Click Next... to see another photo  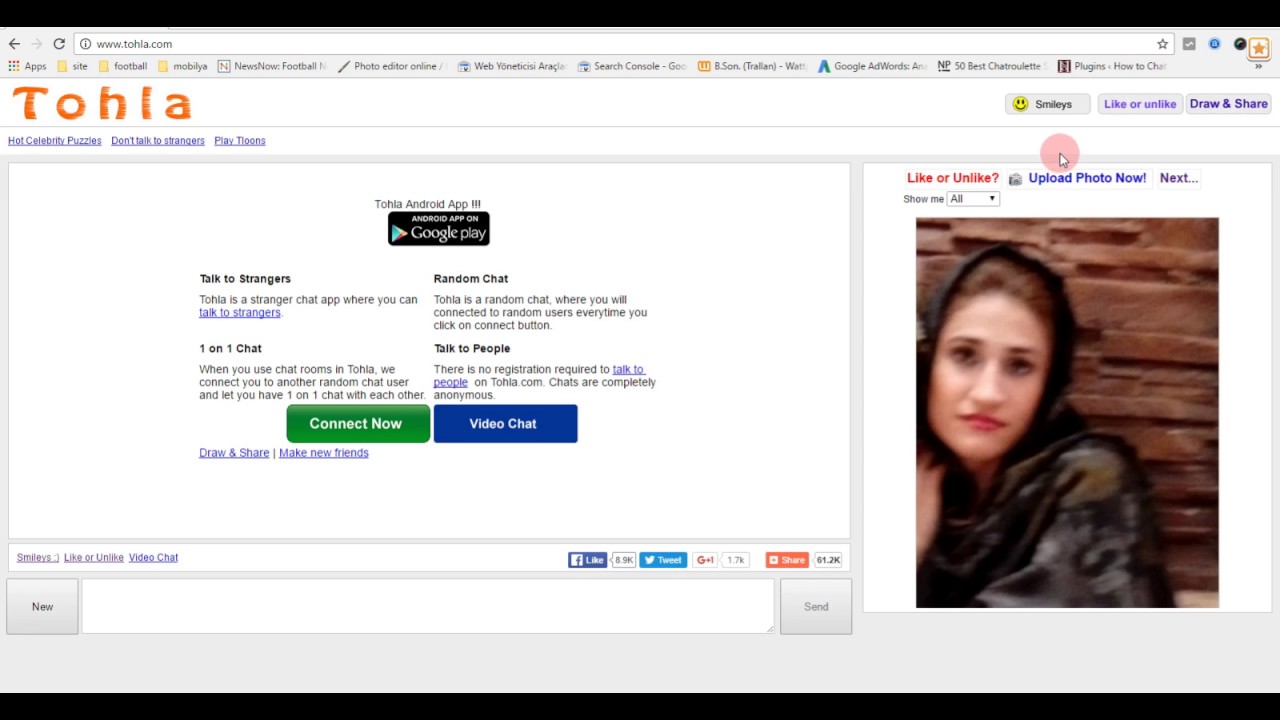tap(1179, 178)
